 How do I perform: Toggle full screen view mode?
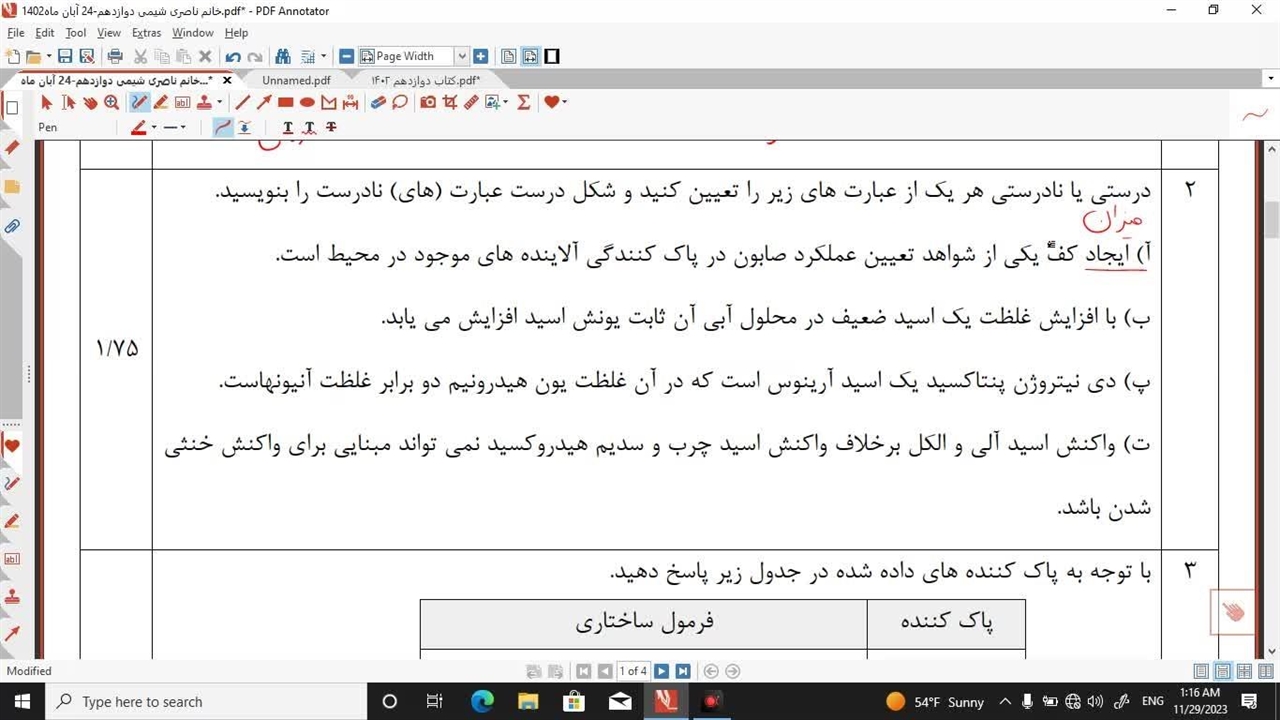coord(551,57)
